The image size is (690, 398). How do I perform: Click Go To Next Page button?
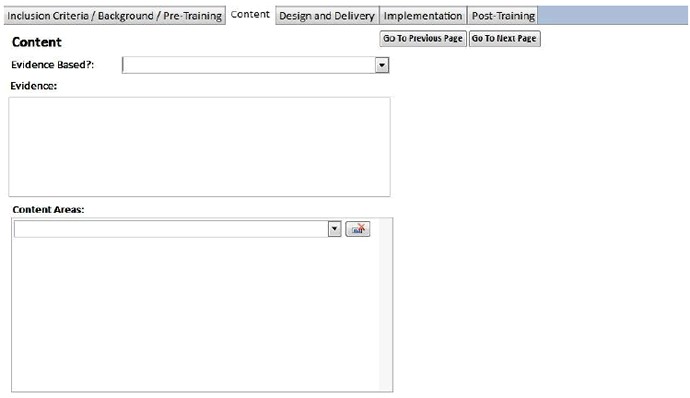click(x=504, y=38)
